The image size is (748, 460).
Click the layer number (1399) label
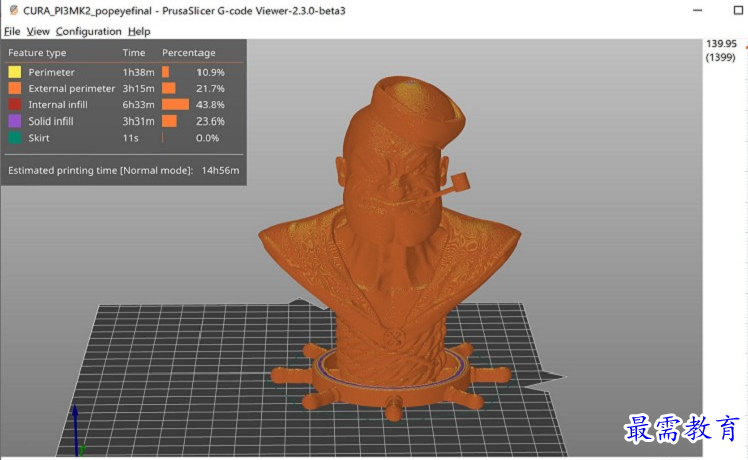tap(720, 57)
